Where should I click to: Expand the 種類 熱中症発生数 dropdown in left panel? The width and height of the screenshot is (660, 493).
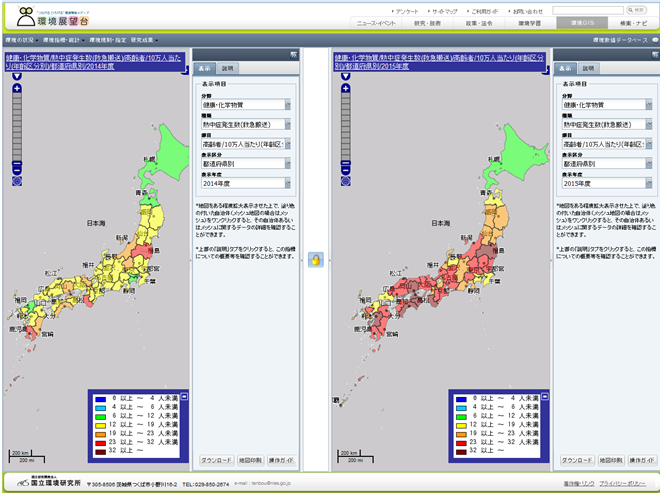click(x=246, y=125)
